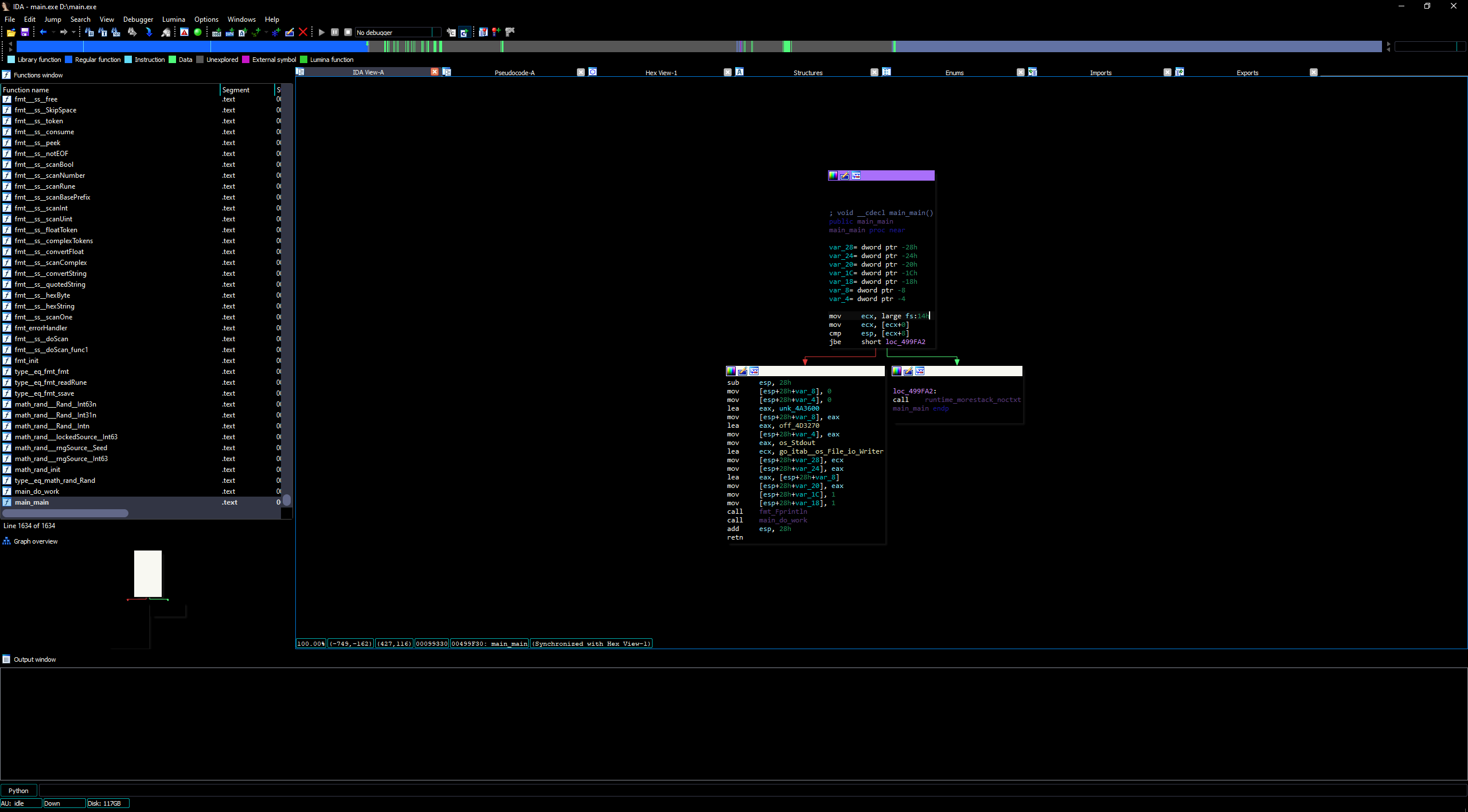This screenshot has height=812, width=1468.
Task: Click the Library function legend swatch
Action: 11,60
